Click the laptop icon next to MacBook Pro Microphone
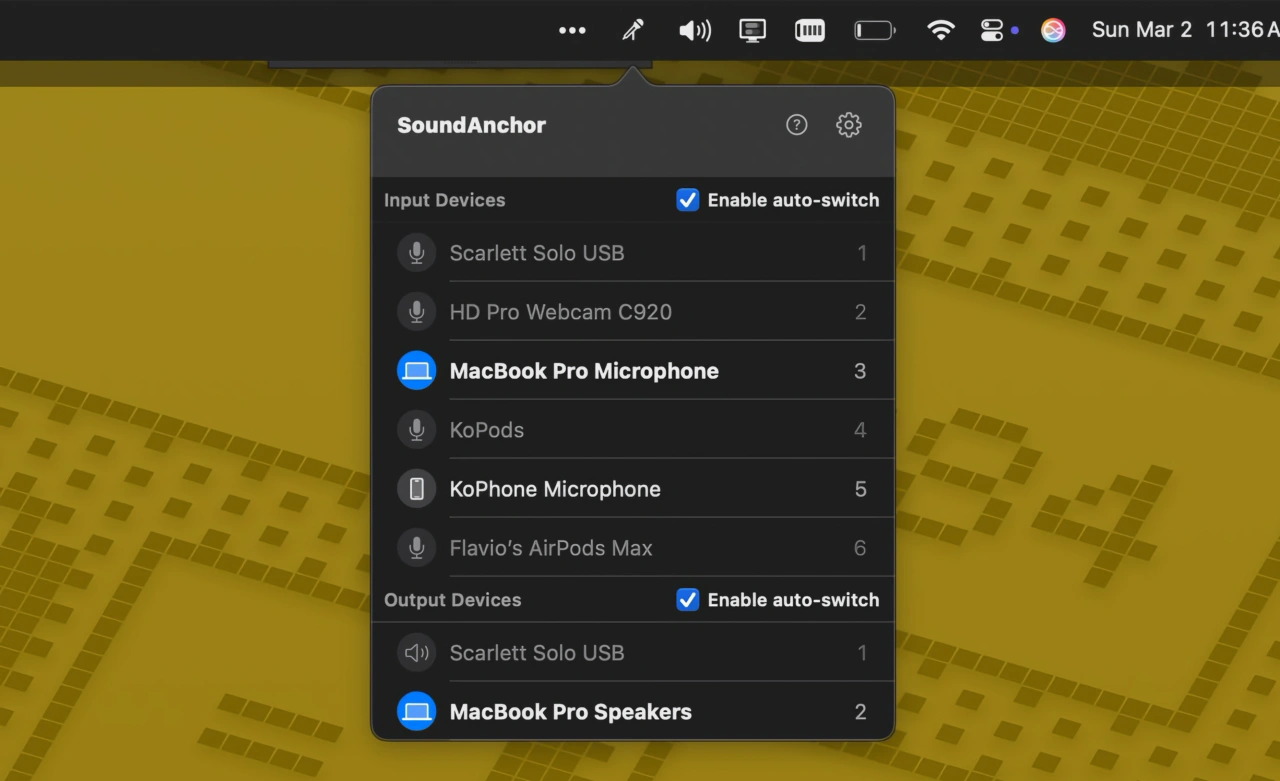Screen dimensions: 1280x781 (x=416, y=370)
